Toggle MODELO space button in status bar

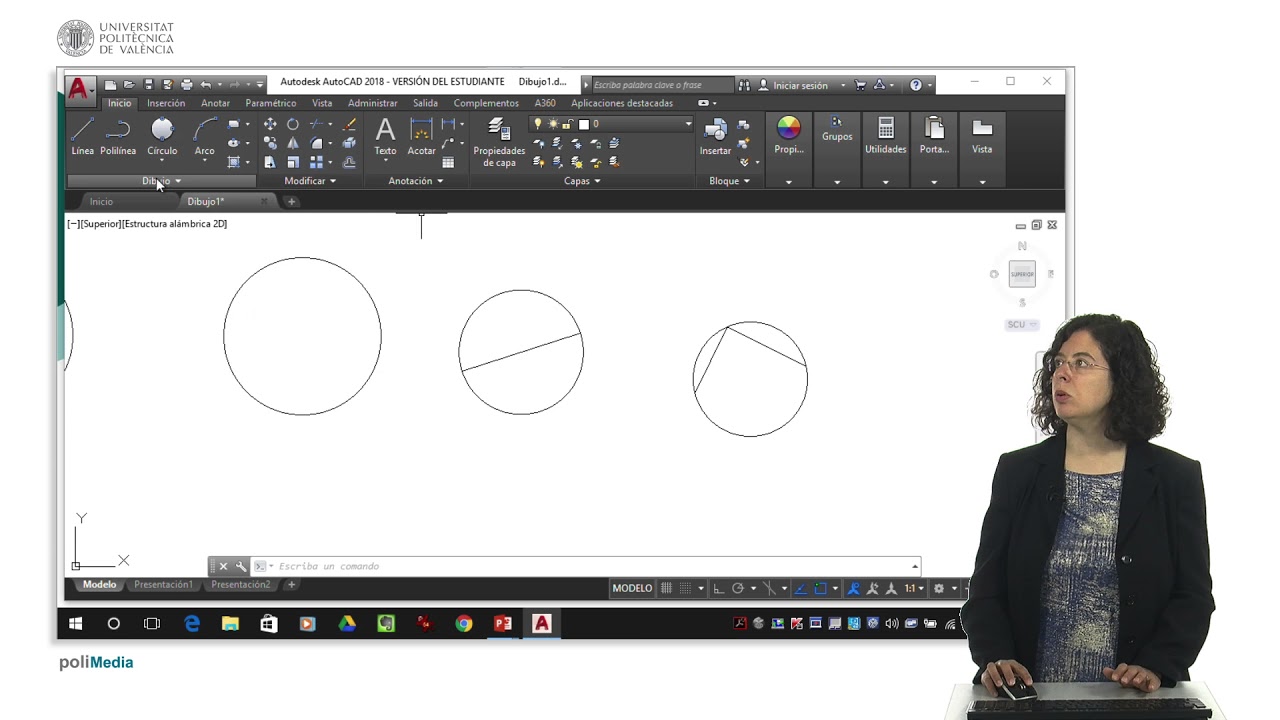point(632,588)
